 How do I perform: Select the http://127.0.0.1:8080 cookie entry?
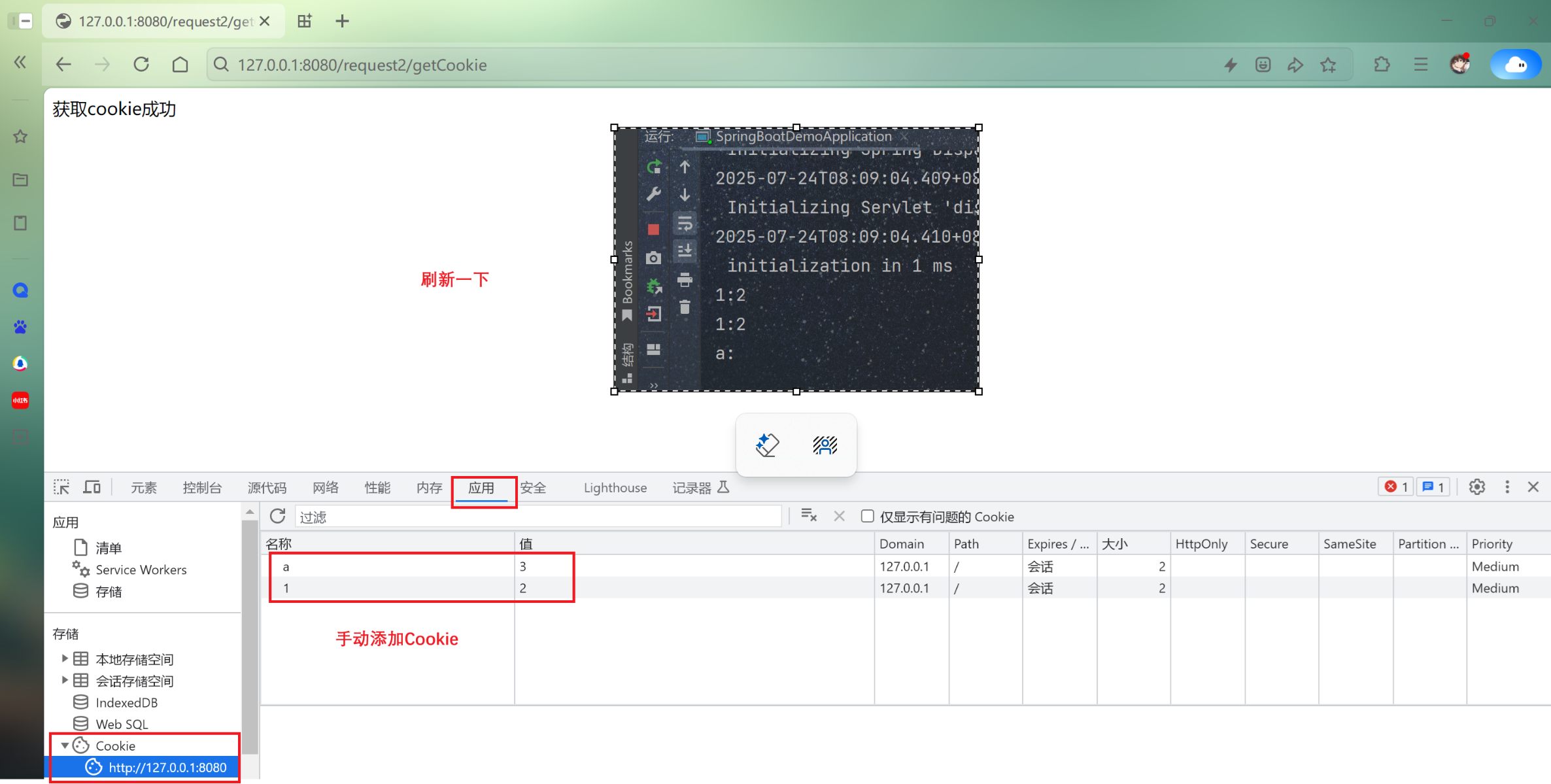coord(167,768)
